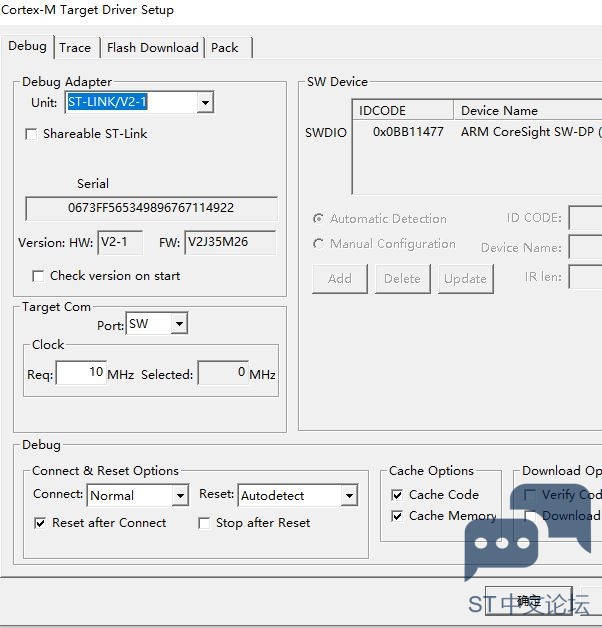Click the Add device button

[x=340, y=278]
